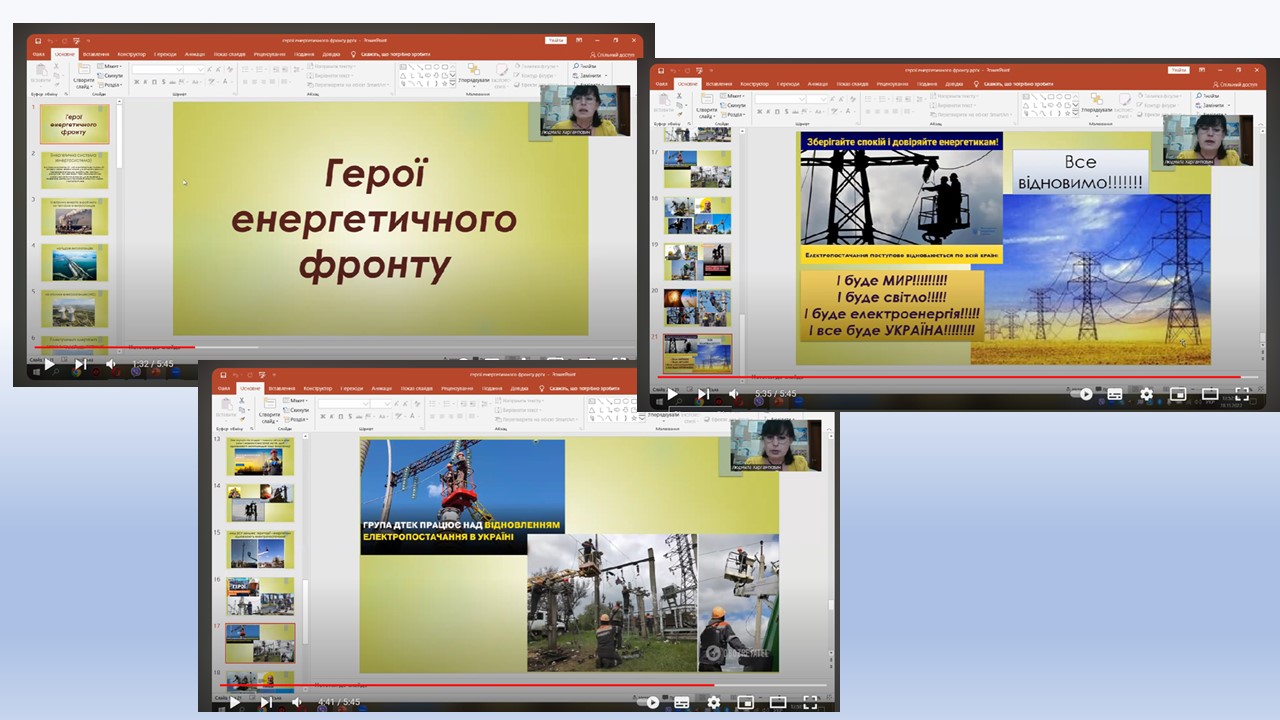Open the Розділ dropdown in the title-slide PowerPoint
Image resolution: width=1280 pixels, height=720 pixels.
click(x=111, y=85)
